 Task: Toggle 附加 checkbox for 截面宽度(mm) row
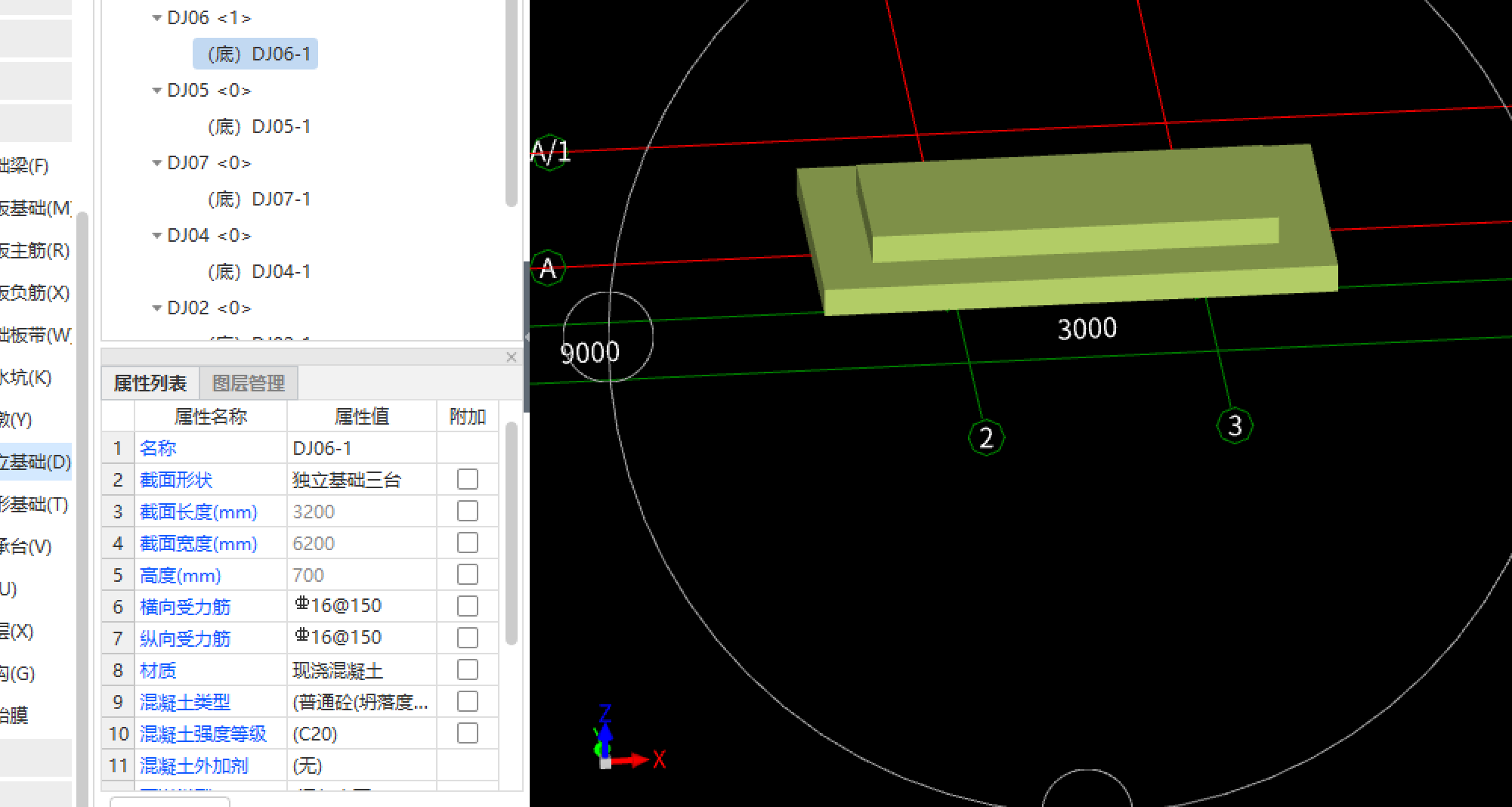pyautogui.click(x=468, y=543)
